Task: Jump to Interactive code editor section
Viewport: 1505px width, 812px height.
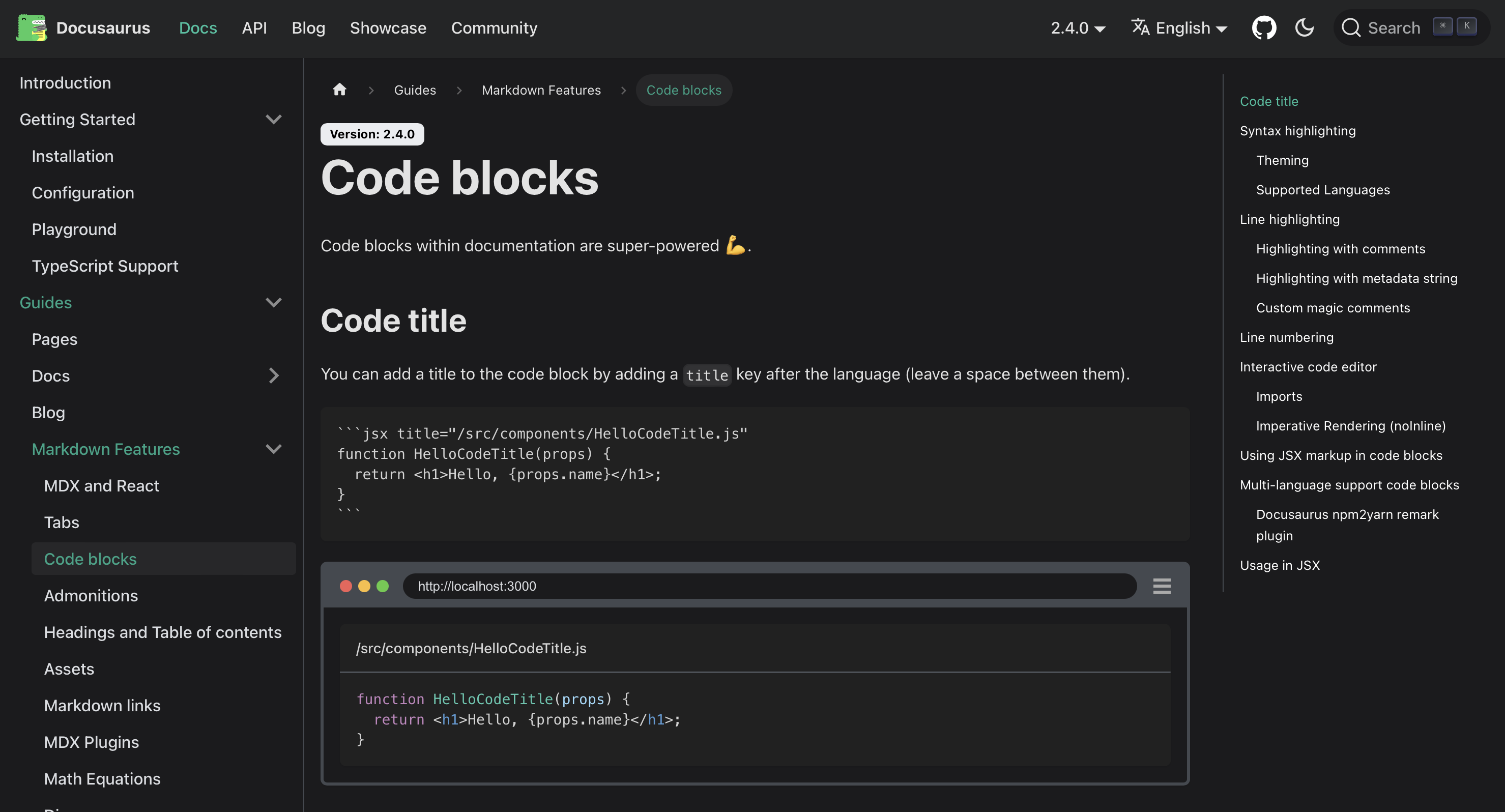Action: click(1308, 367)
